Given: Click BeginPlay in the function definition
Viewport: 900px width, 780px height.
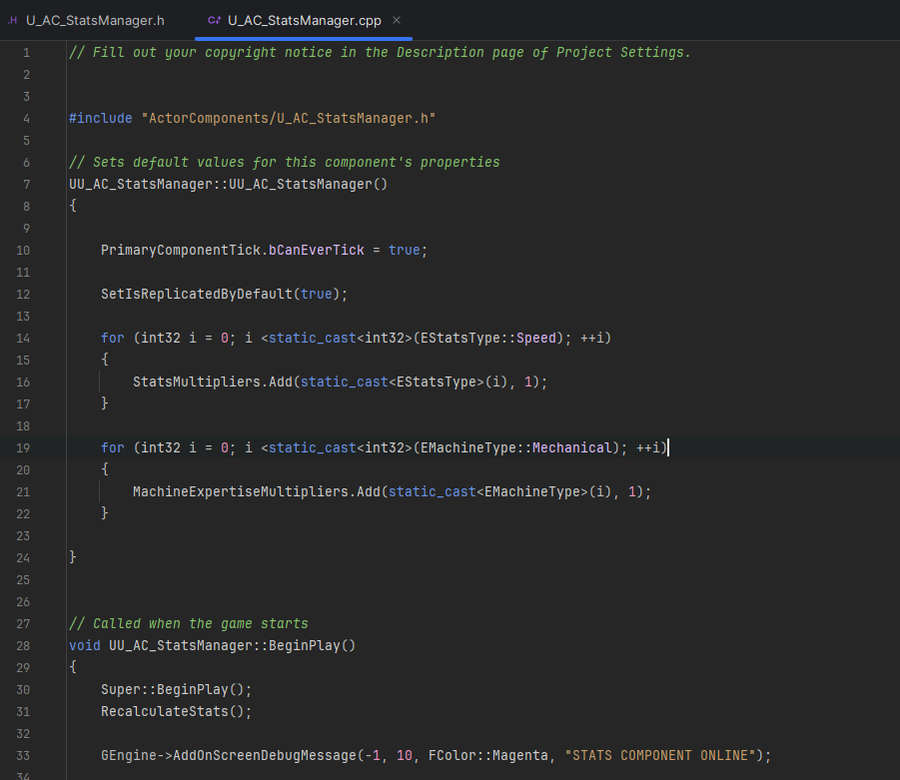Looking at the screenshot, I should click(308, 646).
